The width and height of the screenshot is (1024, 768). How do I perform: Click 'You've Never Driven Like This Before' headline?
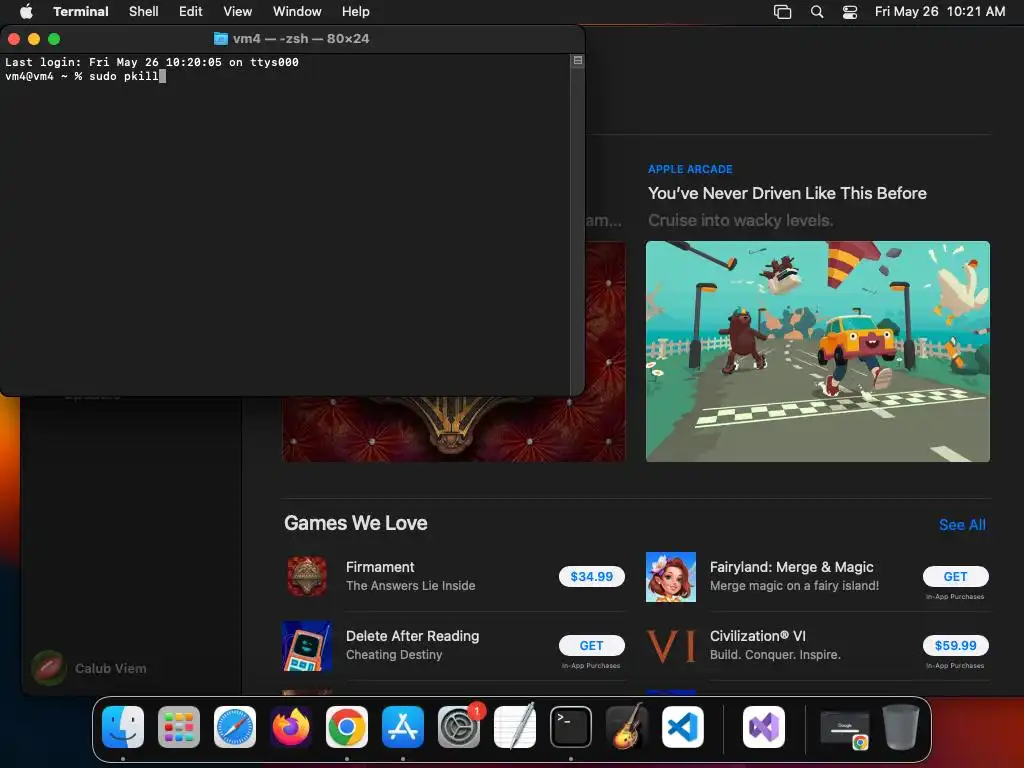click(787, 193)
